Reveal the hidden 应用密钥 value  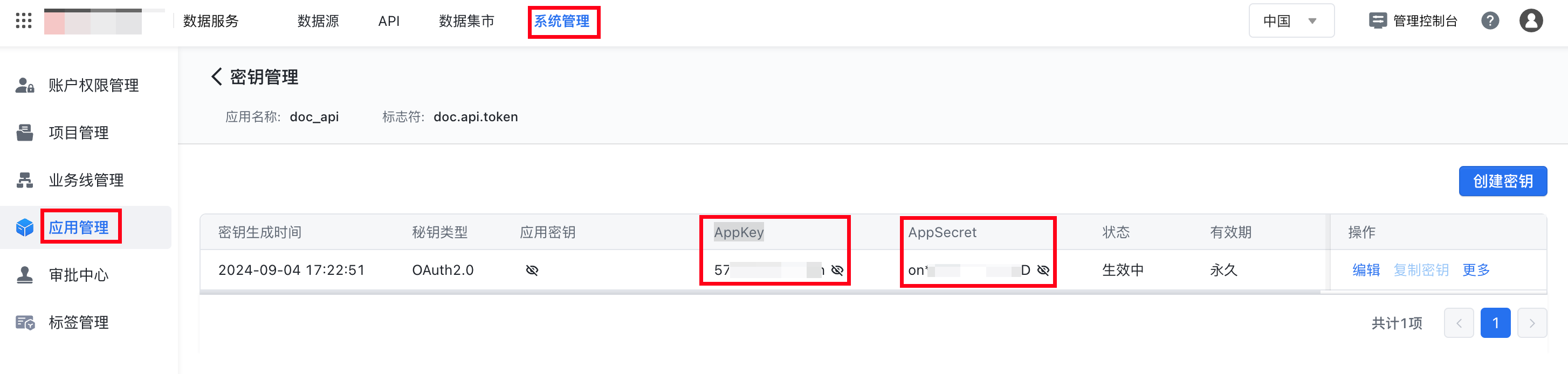pyautogui.click(x=532, y=271)
